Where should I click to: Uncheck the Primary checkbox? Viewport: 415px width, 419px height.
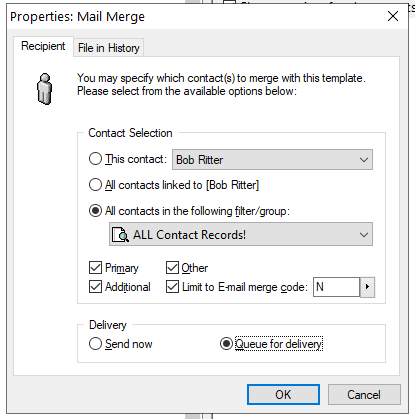[95, 268]
